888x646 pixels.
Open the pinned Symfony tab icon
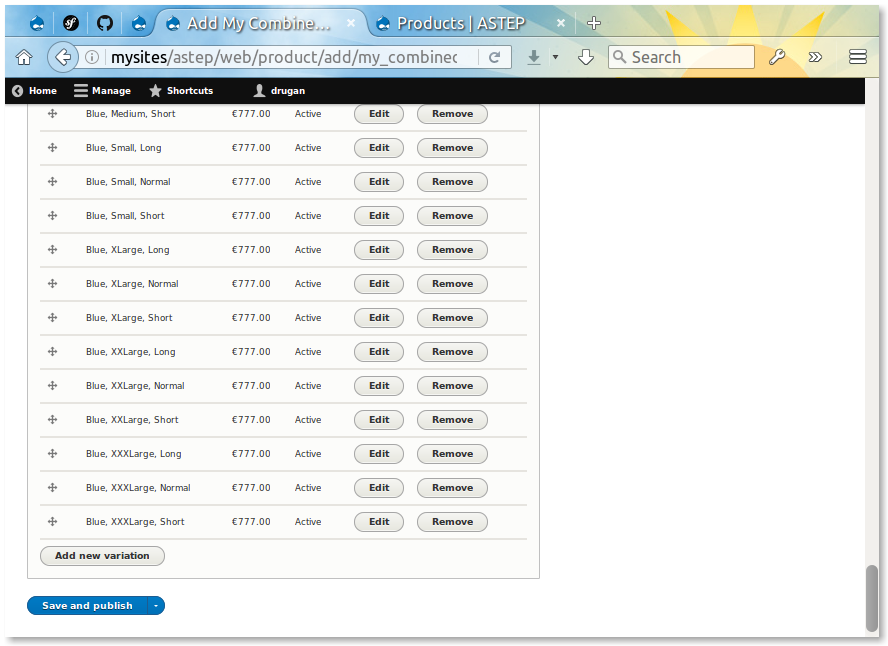[x=71, y=23]
